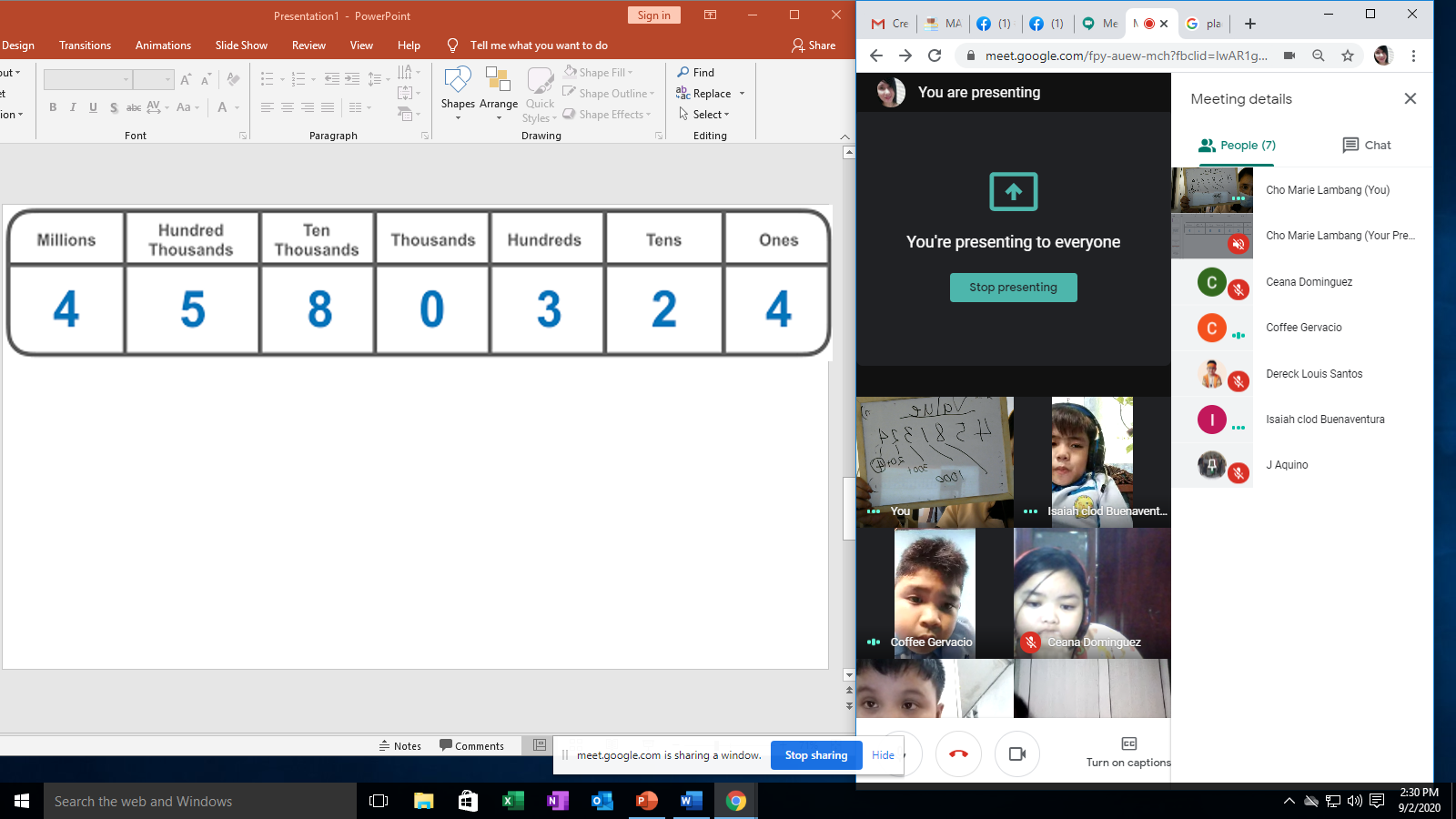Toggle Bold formatting
Viewport: 1456px width, 819px height.
pyautogui.click(x=53, y=107)
